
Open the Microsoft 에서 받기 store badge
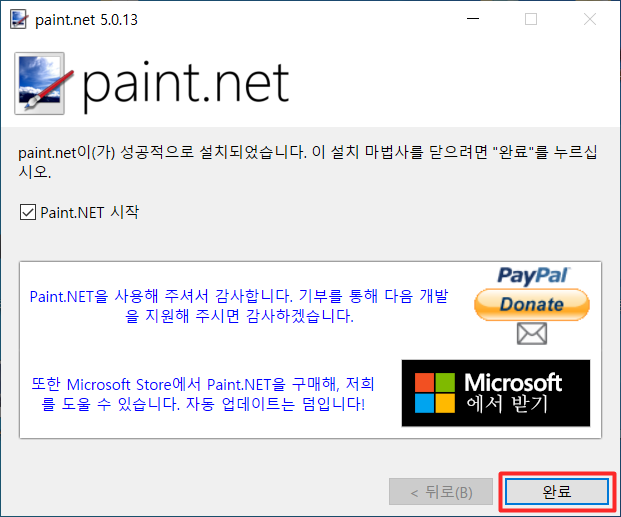(496, 393)
